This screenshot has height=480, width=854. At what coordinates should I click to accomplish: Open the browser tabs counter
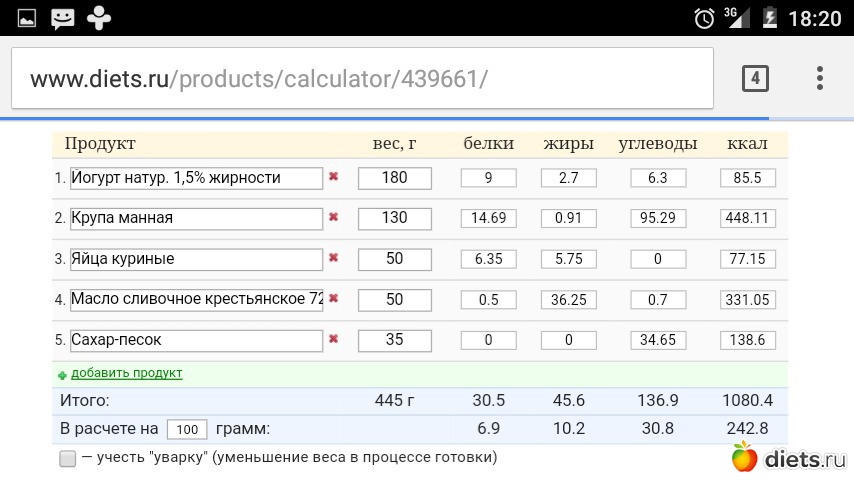[x=755, y=78]
